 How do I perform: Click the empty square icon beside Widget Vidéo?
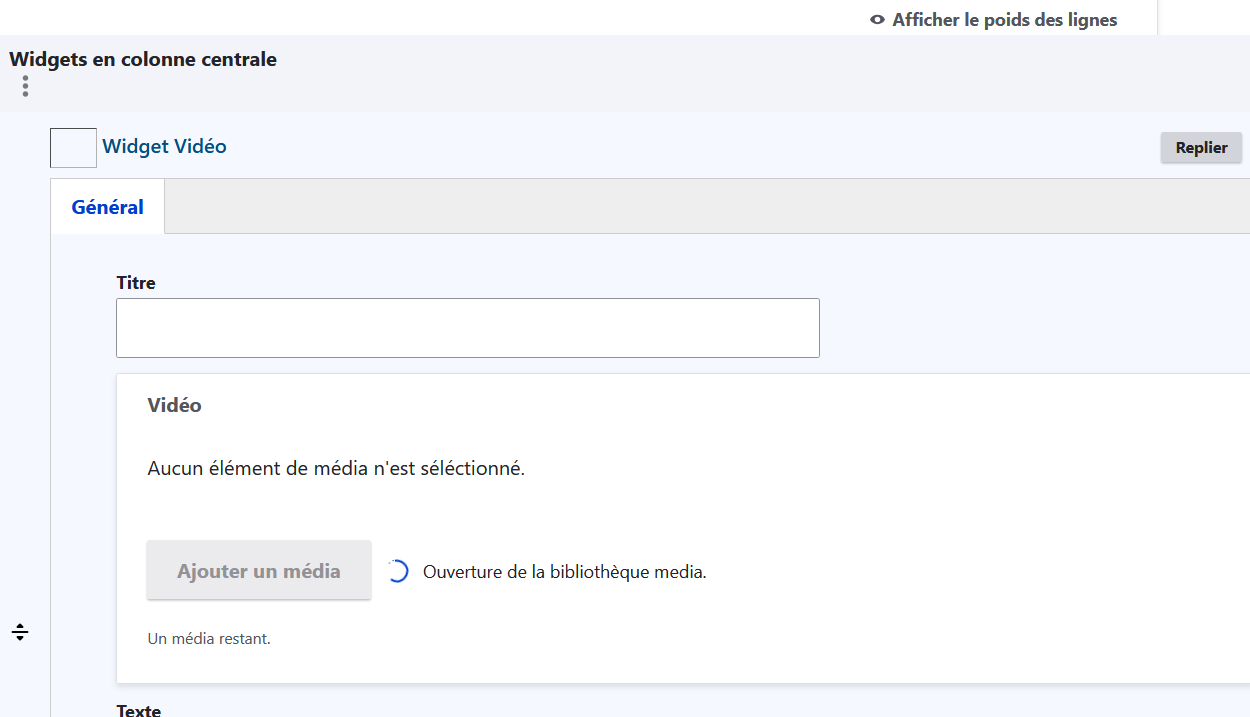pyautogui.click(x=73, y=148)
